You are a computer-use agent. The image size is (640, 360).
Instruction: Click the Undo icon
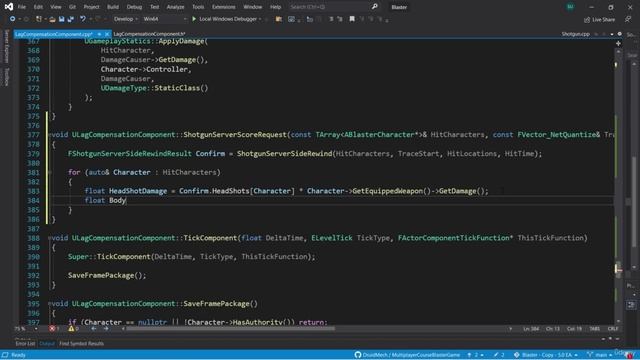coord(83,19)
